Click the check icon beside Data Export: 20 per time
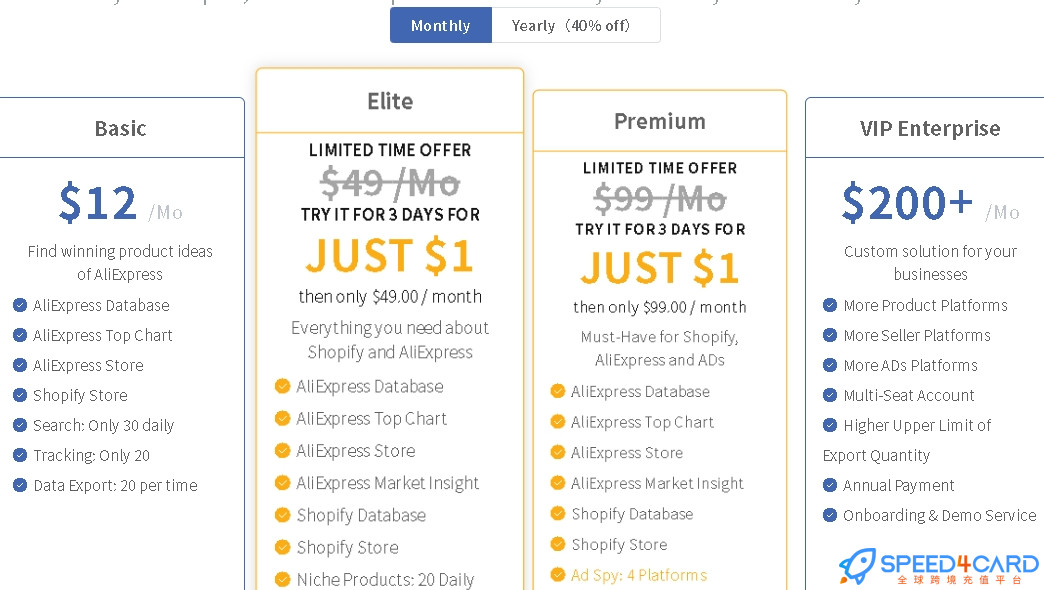 pos(20,485)
